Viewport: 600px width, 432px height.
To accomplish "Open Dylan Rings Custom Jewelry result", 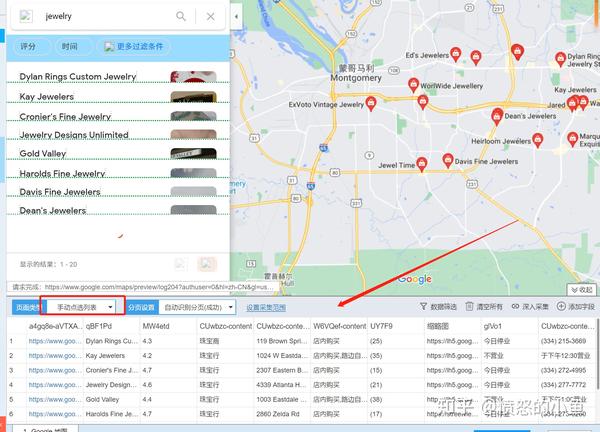I will (78, 77).
